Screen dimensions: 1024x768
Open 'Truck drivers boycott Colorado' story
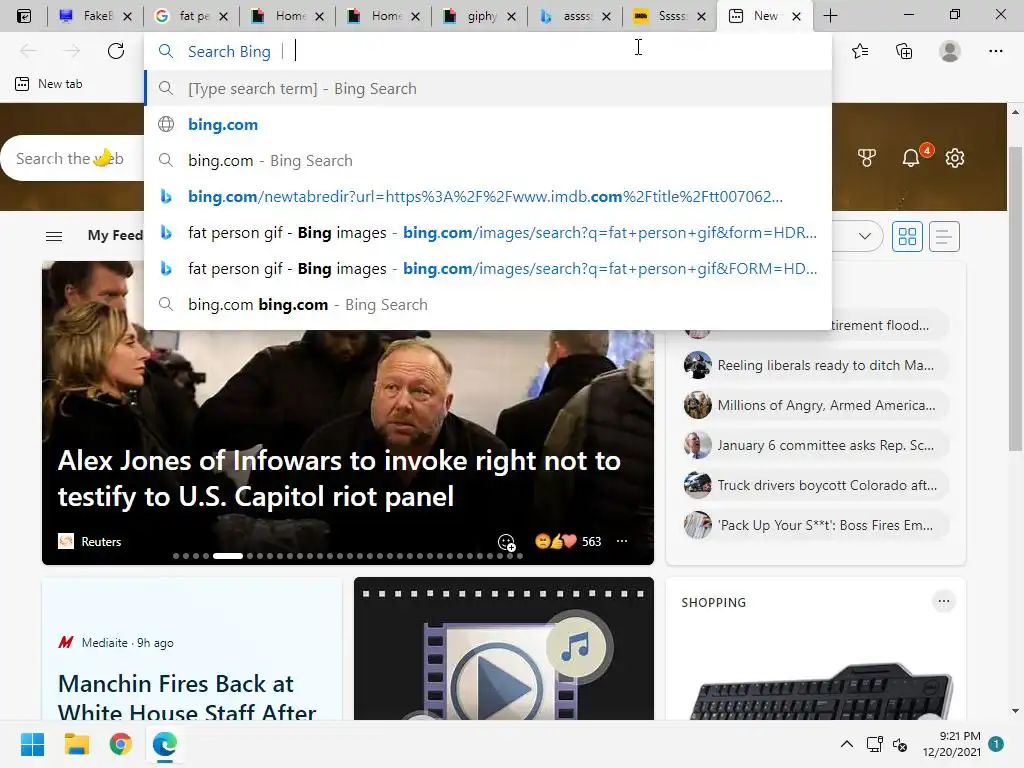pos(815,485)
